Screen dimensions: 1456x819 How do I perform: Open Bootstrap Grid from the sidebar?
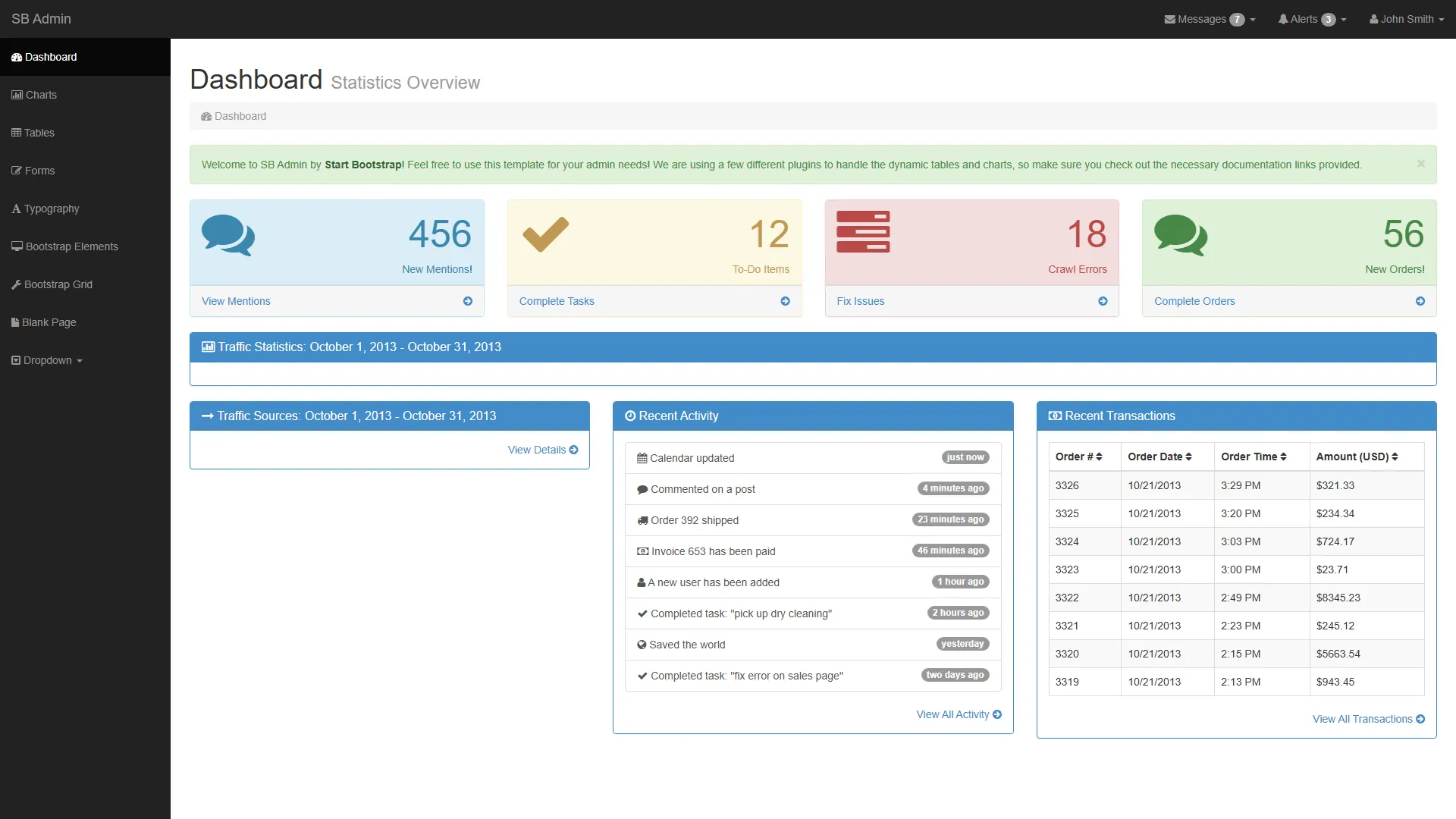pos(85,284)
